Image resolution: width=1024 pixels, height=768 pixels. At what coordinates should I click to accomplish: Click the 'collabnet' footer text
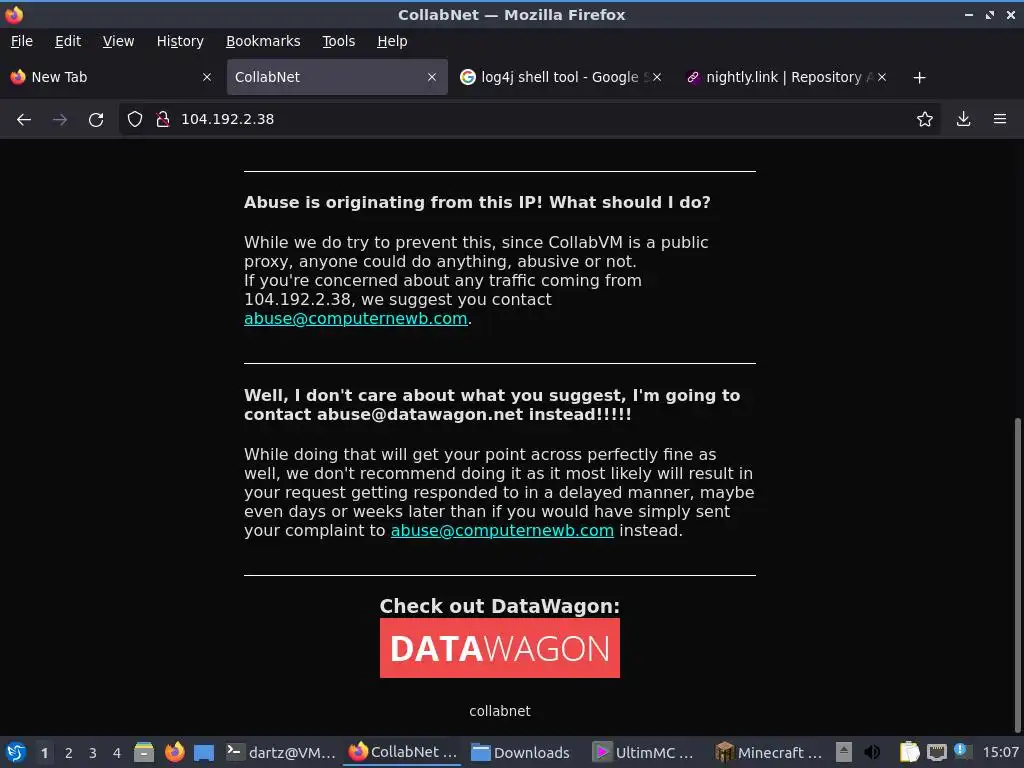click(500, 711)
